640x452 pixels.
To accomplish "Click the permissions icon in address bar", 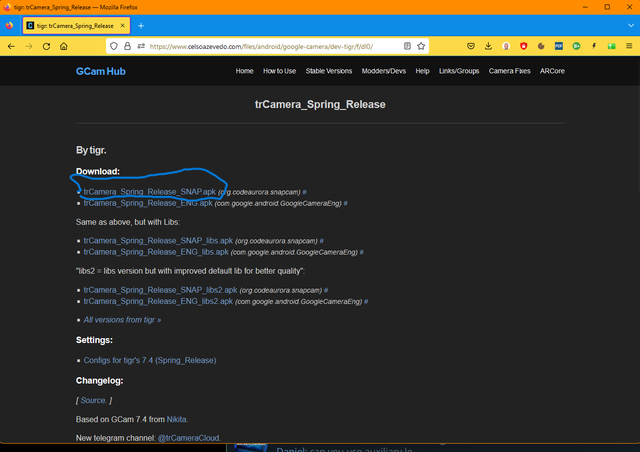I will click(x=141, y=46).
